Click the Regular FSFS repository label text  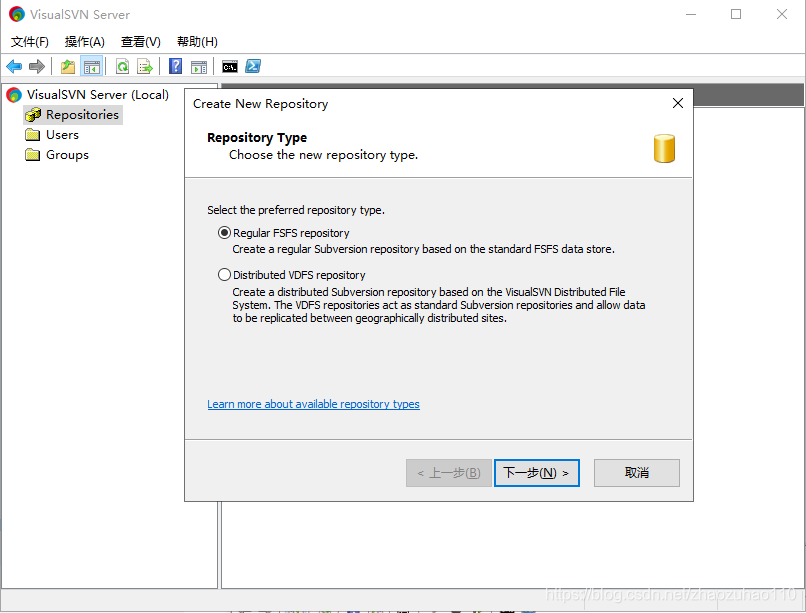291,233
